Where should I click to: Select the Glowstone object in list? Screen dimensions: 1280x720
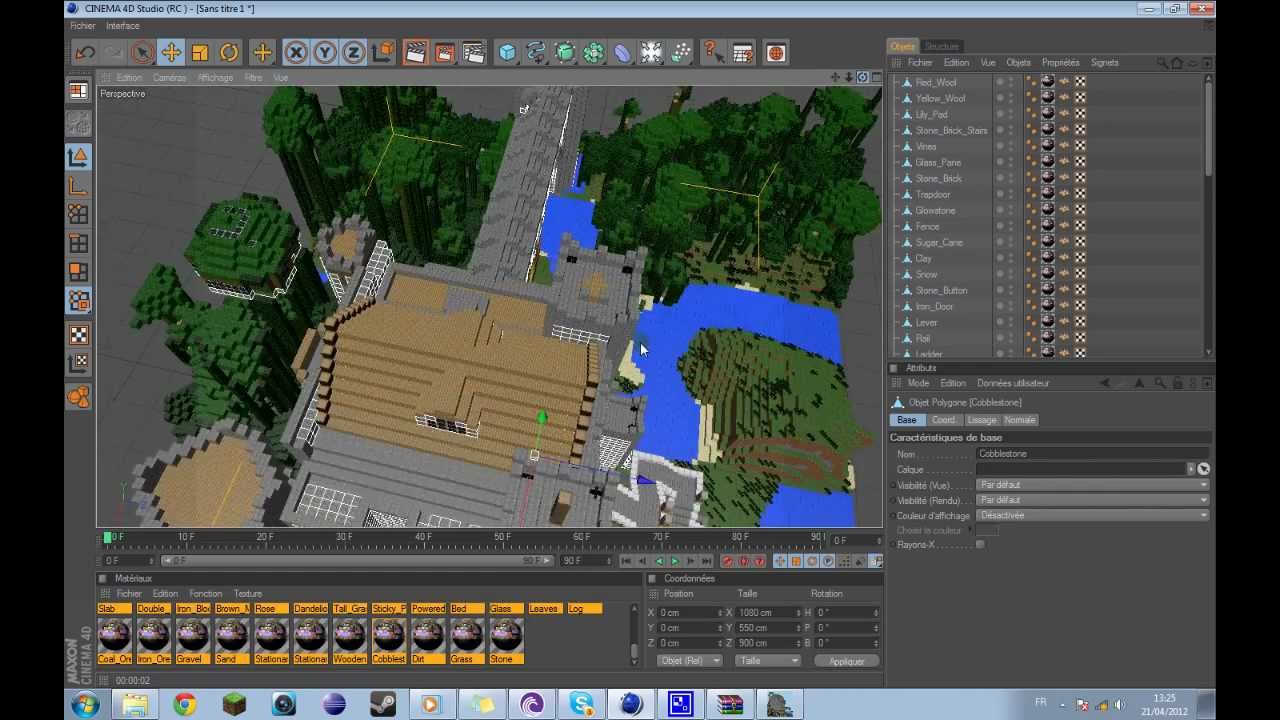(x=935, y=210)
